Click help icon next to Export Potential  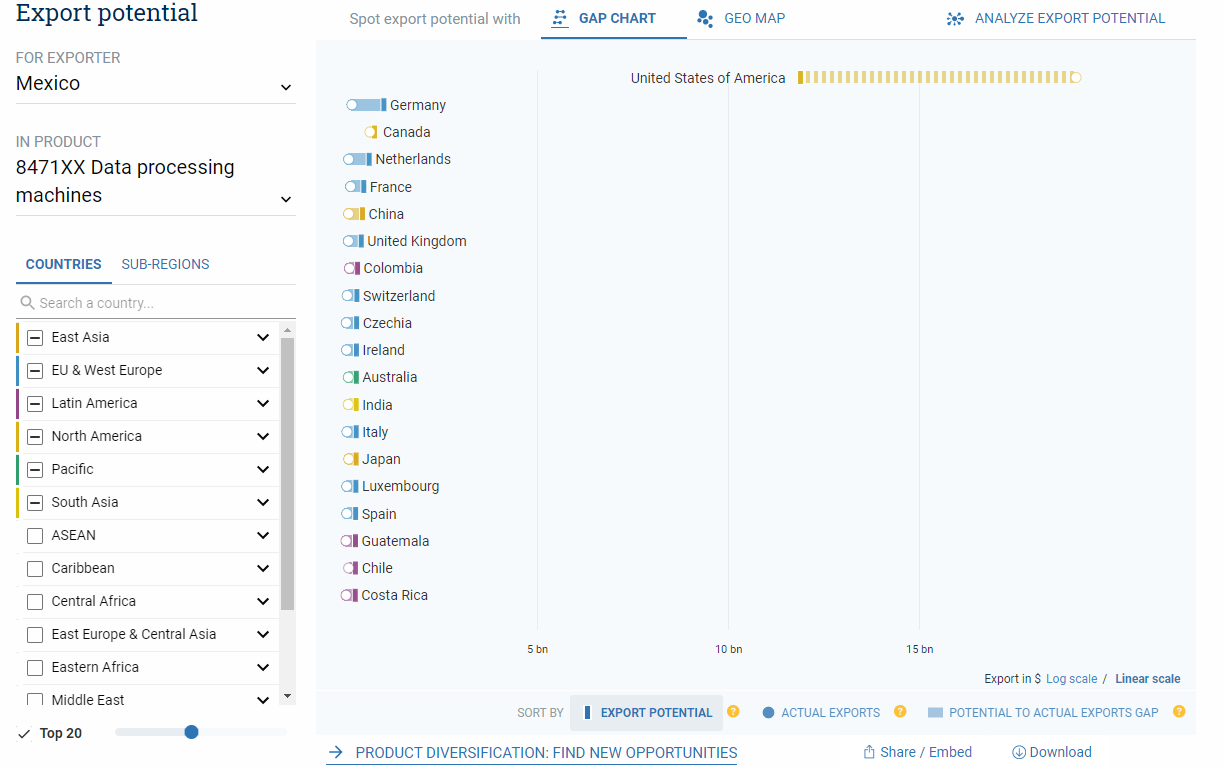(x=733, y=712)
